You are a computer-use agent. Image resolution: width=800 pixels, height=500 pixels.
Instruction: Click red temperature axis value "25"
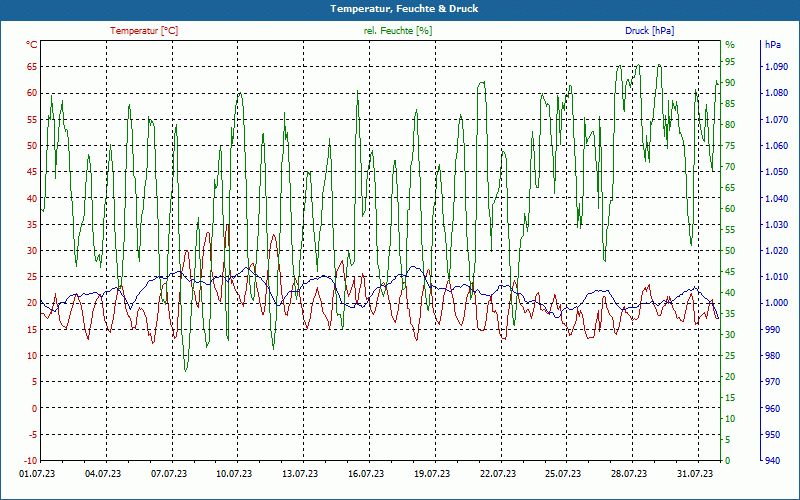click(x=32, y=277)
